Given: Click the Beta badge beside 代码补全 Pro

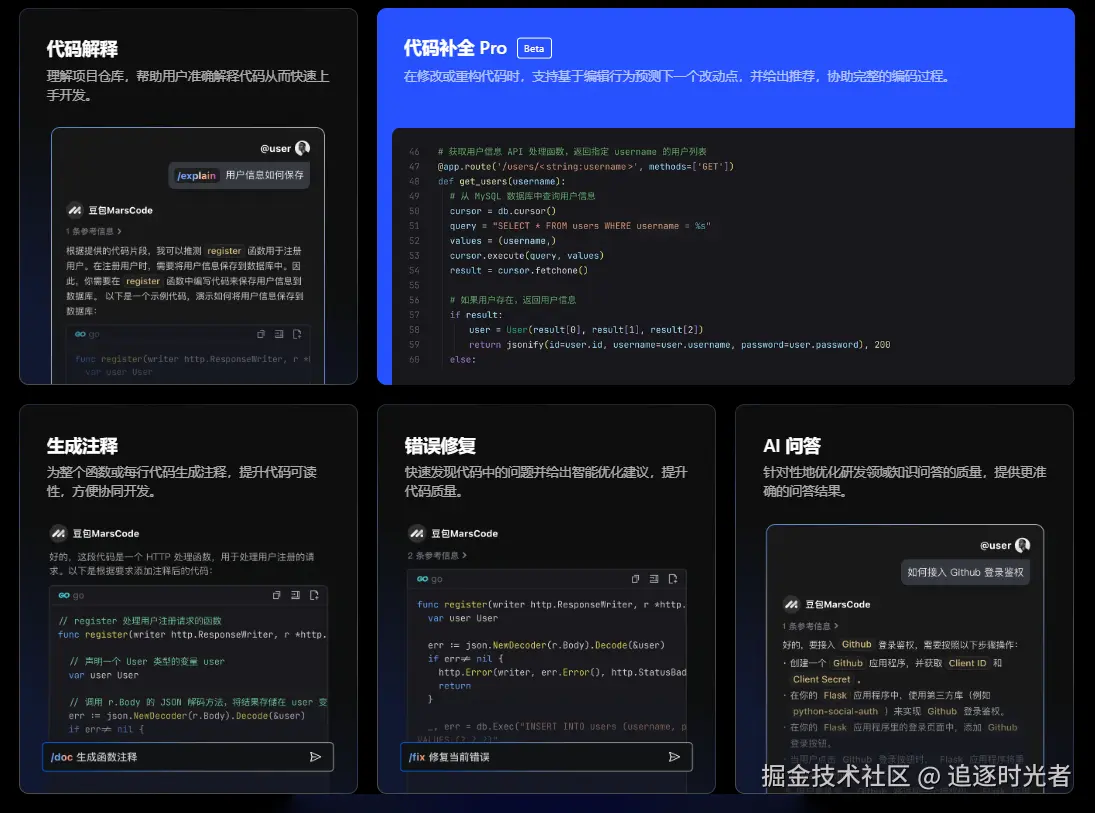Looking at the screenshot, I should (534, 48).
